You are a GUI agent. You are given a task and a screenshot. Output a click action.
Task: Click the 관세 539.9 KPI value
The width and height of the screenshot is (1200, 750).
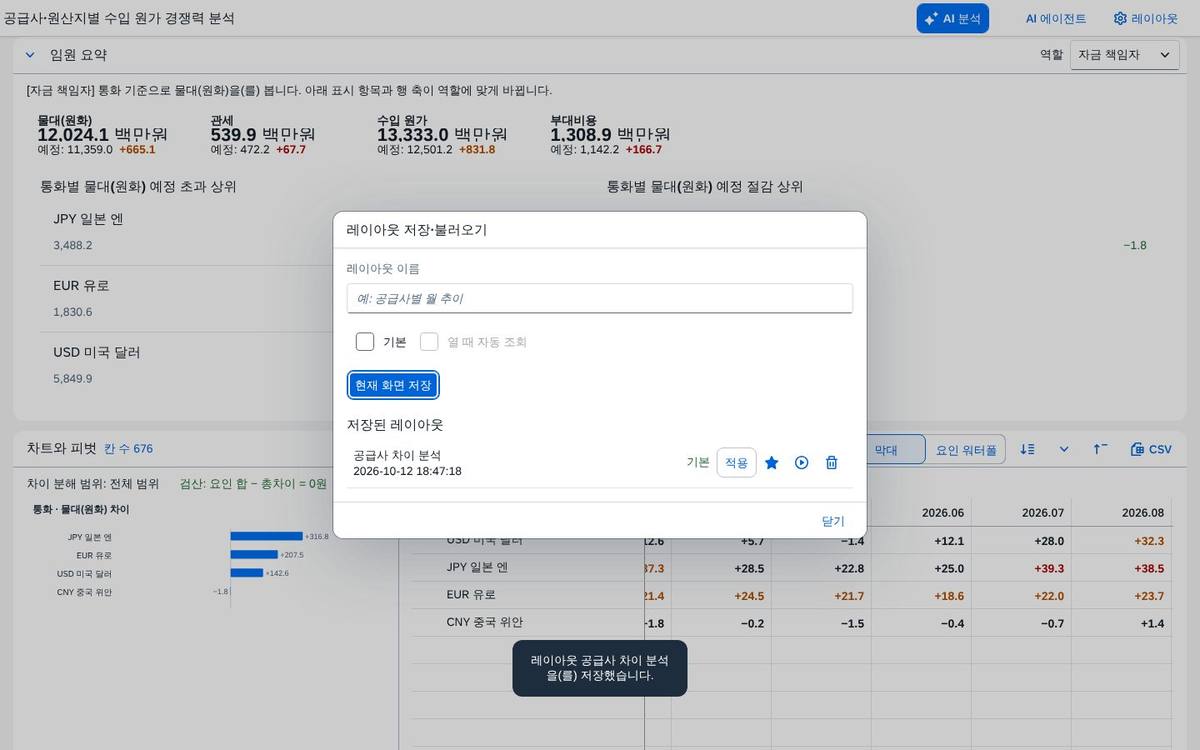tap(263, 134)
